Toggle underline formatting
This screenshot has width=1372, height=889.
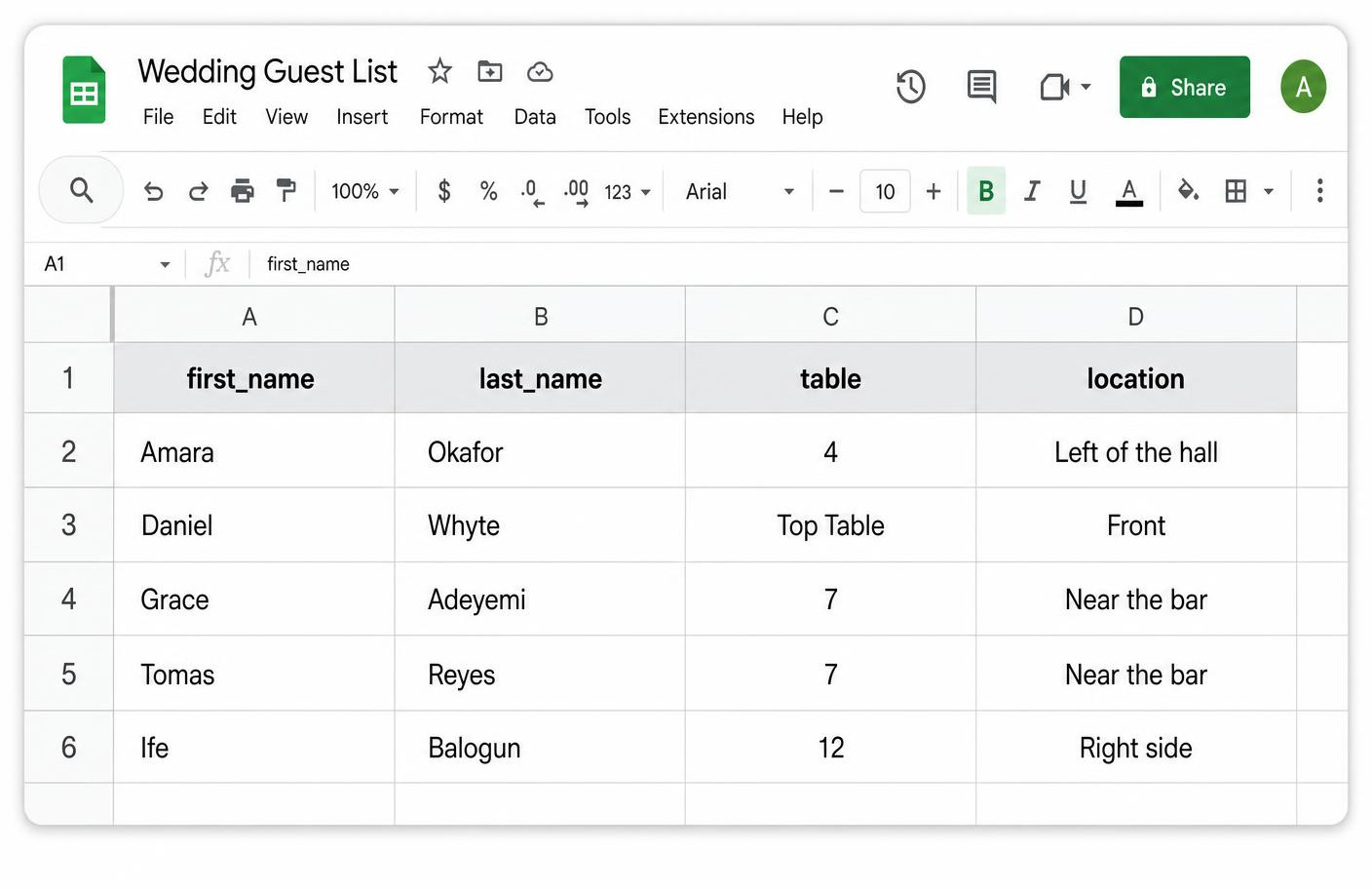[x=1078, y=191]
